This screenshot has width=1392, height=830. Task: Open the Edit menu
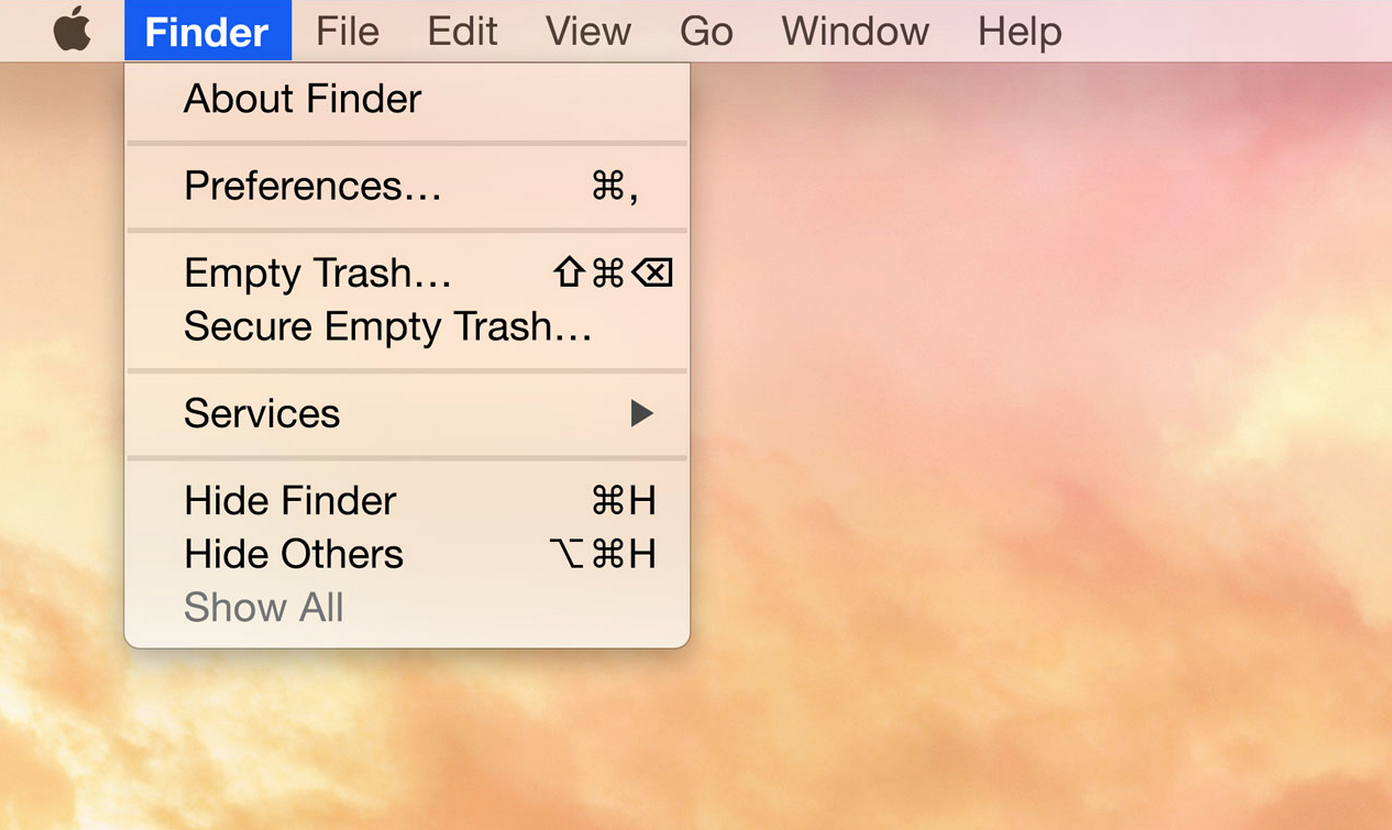click(462, 31)
